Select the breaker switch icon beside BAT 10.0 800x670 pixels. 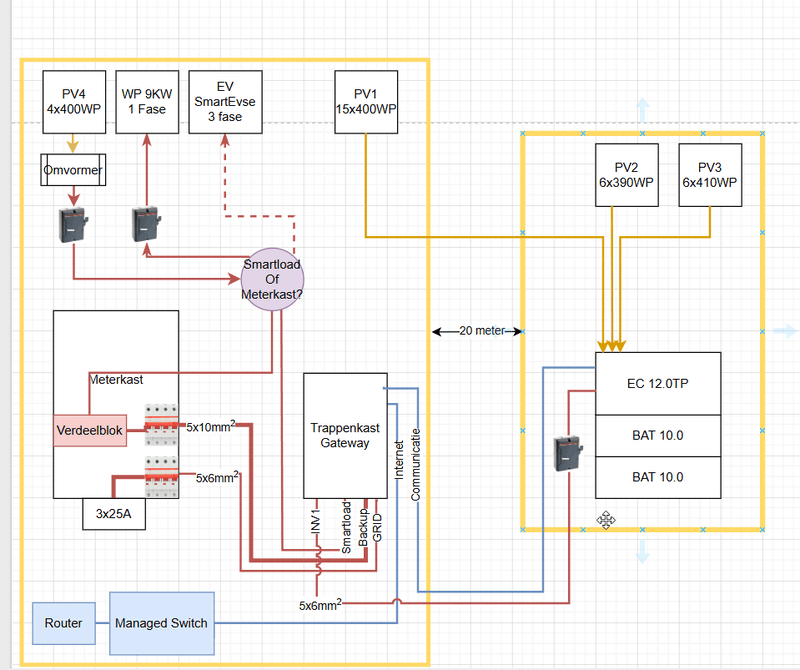[x=568, y=453]
